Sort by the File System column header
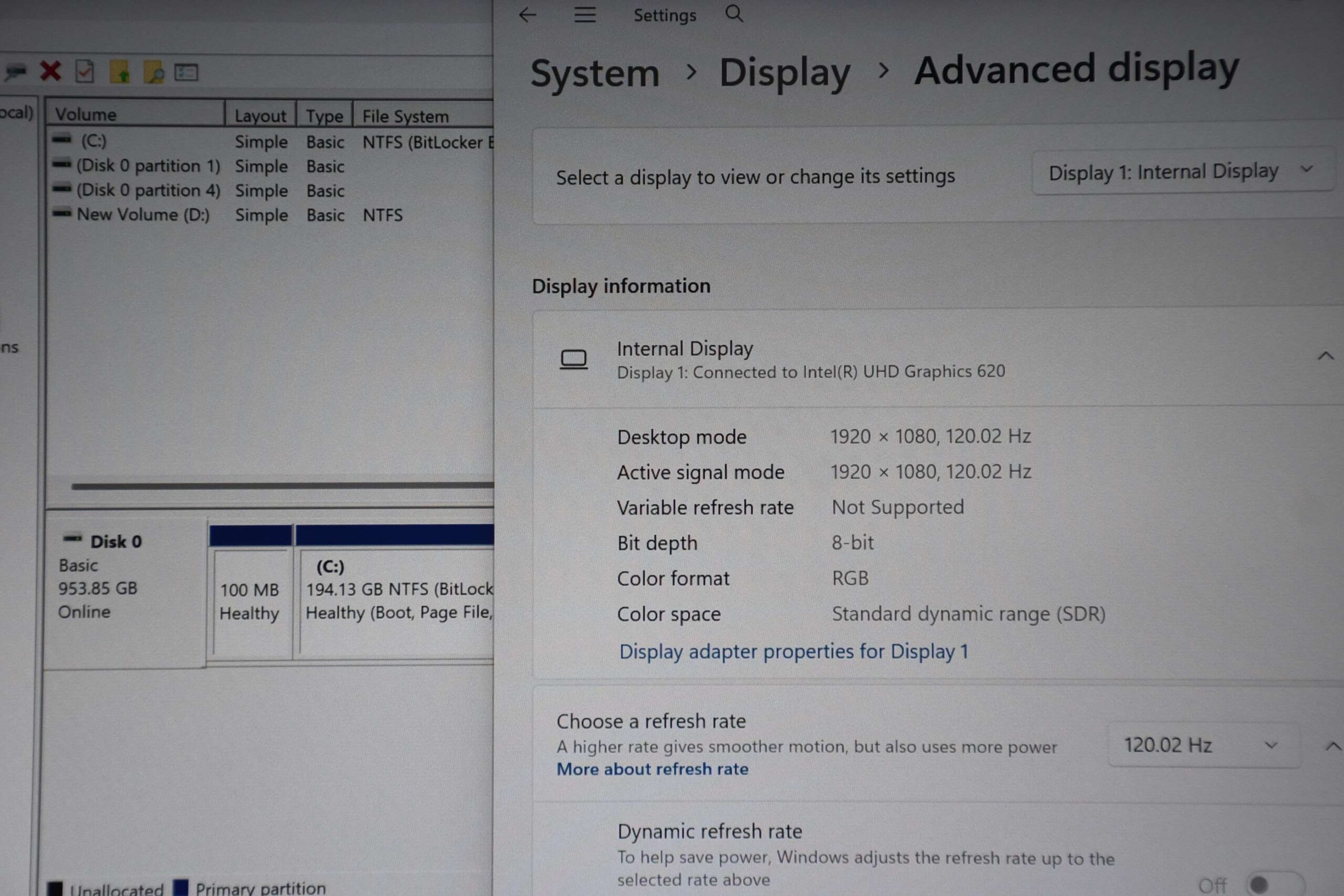 coord(424,115)
